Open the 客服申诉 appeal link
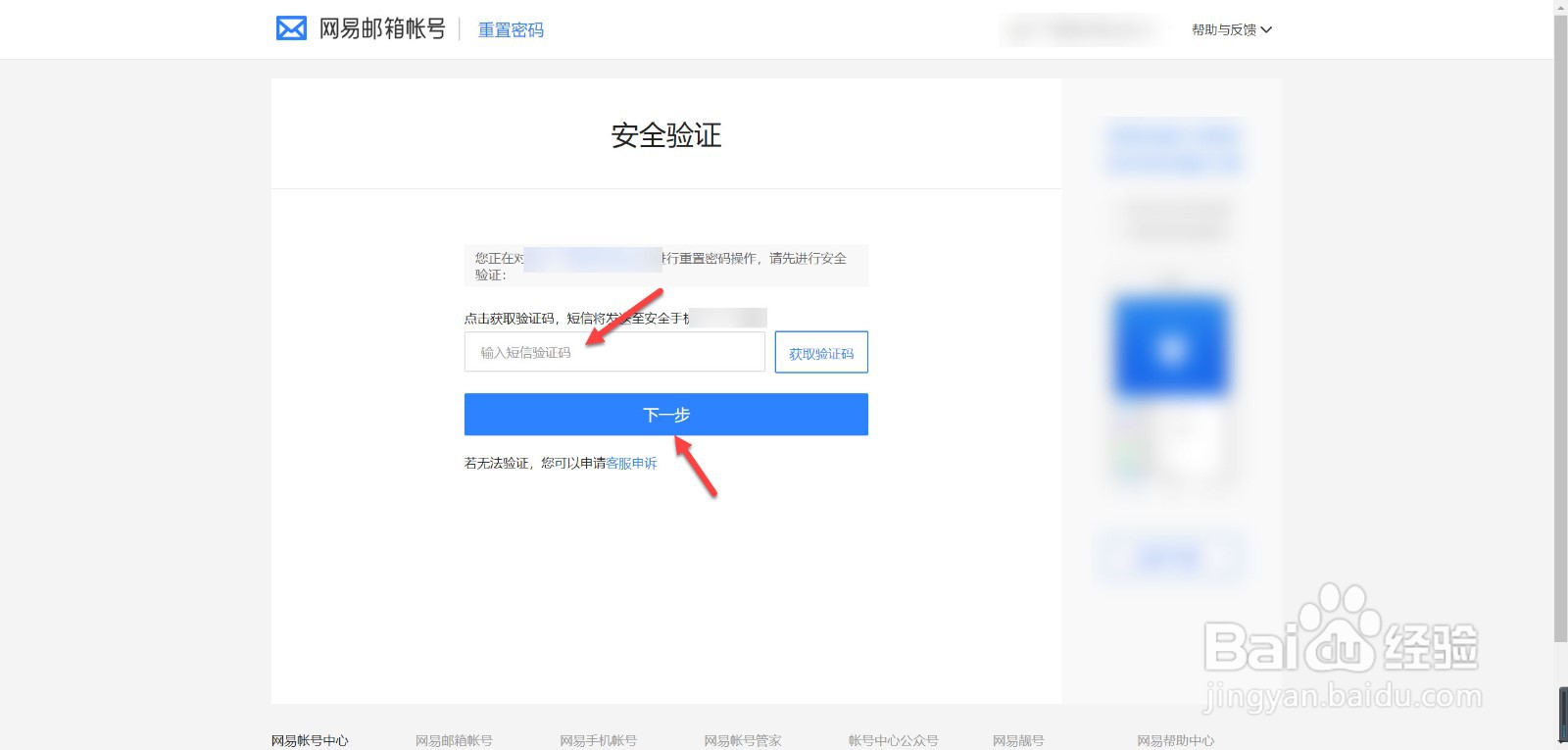This screenshot has width=1568, height=750. click(632, 463)
